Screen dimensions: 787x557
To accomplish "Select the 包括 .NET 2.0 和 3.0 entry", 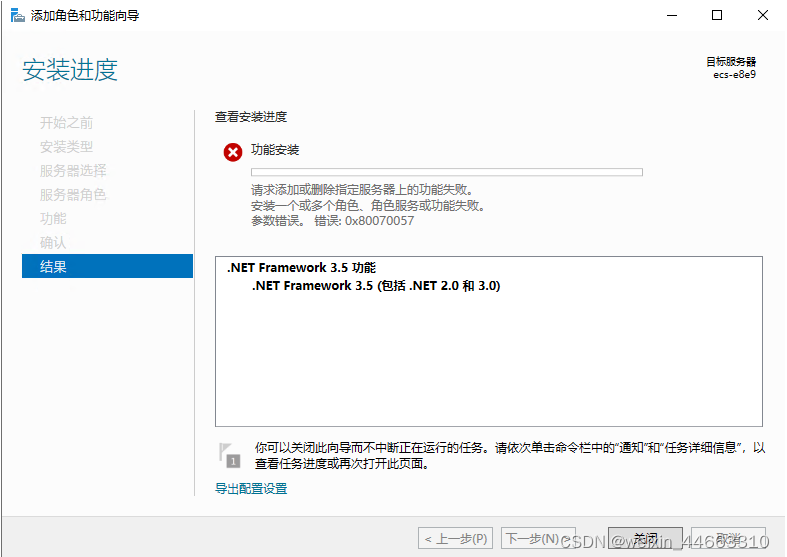I will tap(376, 286).
